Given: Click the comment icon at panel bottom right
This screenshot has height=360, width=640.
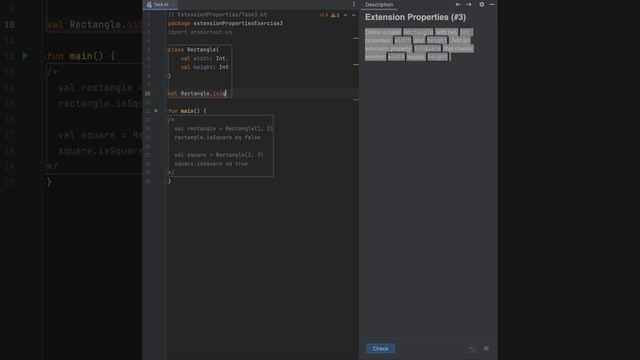Looking at the screenshot, I should (x=486, y=349).
